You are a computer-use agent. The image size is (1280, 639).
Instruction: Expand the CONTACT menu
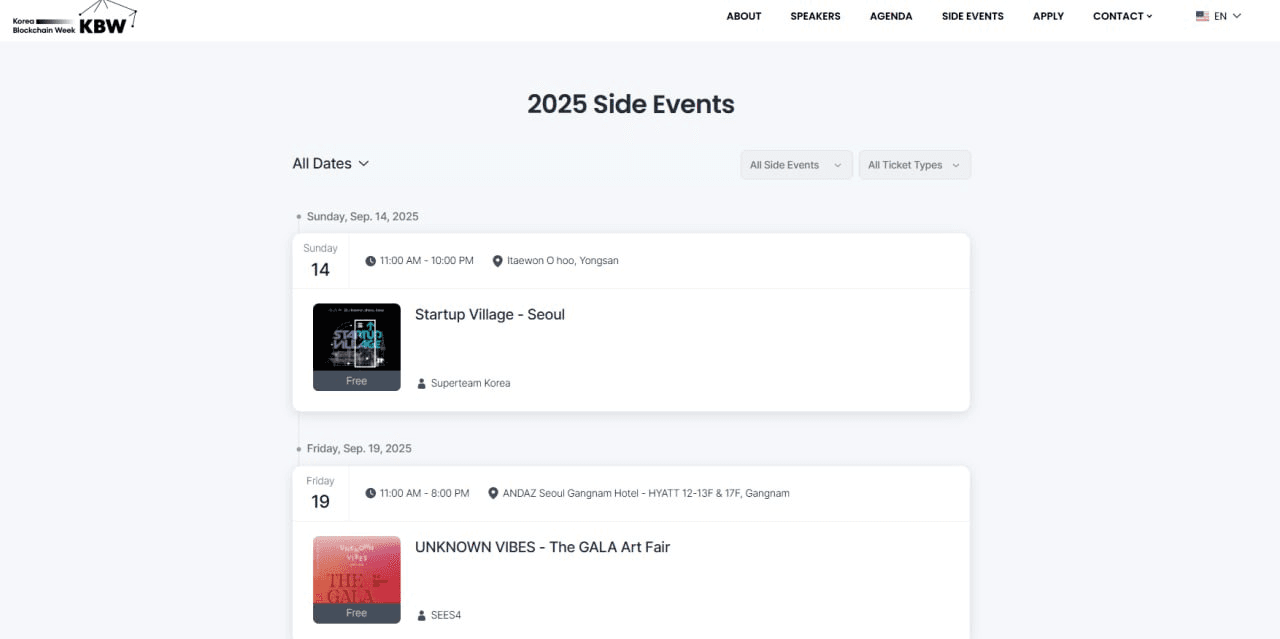pos(1122,16)
